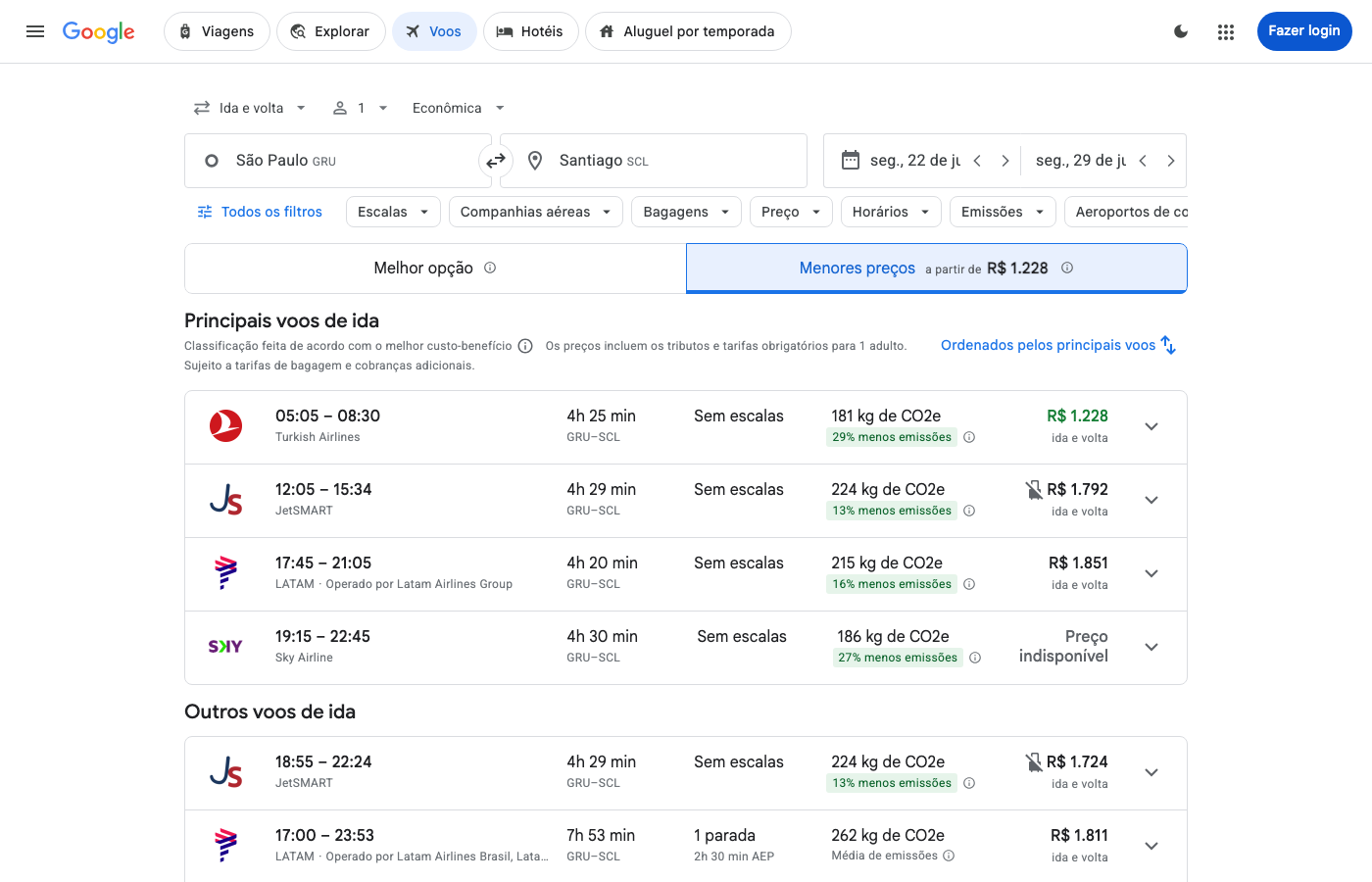Show info about Melhor opção
This screenshot has height=882, width=1372.
pos(490,268)
